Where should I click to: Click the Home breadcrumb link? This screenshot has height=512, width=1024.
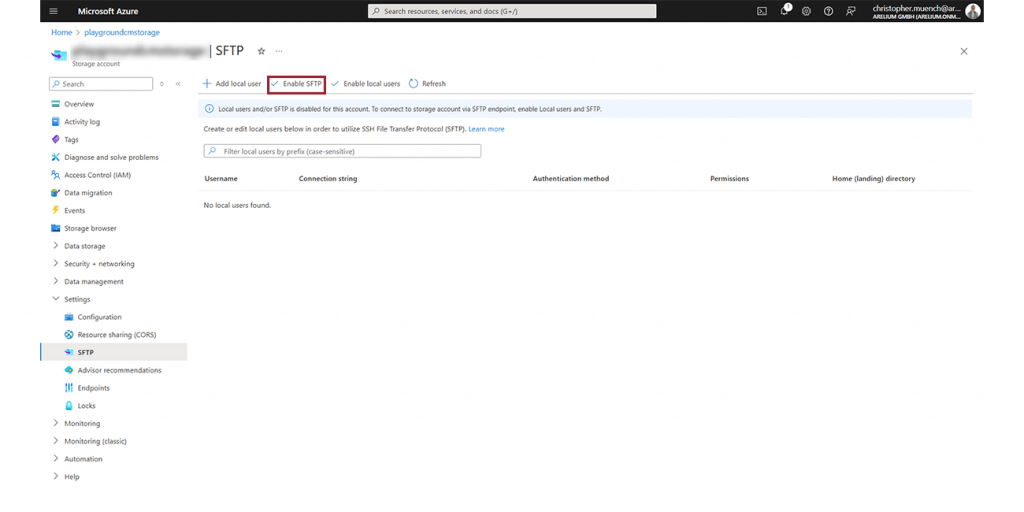[x=61, y=32]
